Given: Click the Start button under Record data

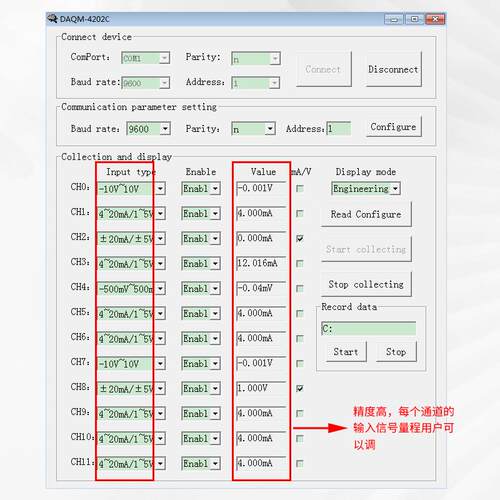Looking at the screenshot, I should (x=346, y=352).
